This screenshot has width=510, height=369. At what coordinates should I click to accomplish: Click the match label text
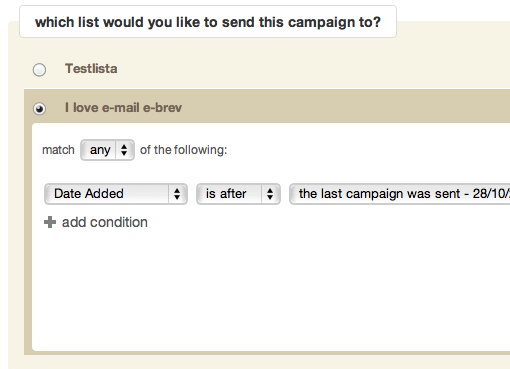pyautogui.click(x=58, y=150)
